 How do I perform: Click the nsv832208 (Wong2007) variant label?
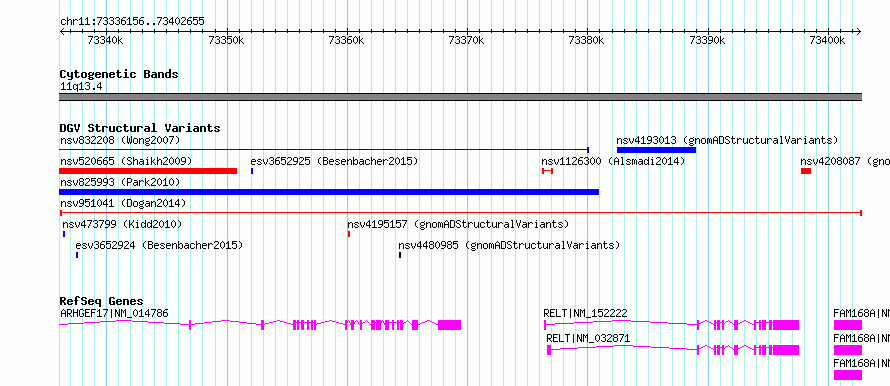(x=120, y=140)
